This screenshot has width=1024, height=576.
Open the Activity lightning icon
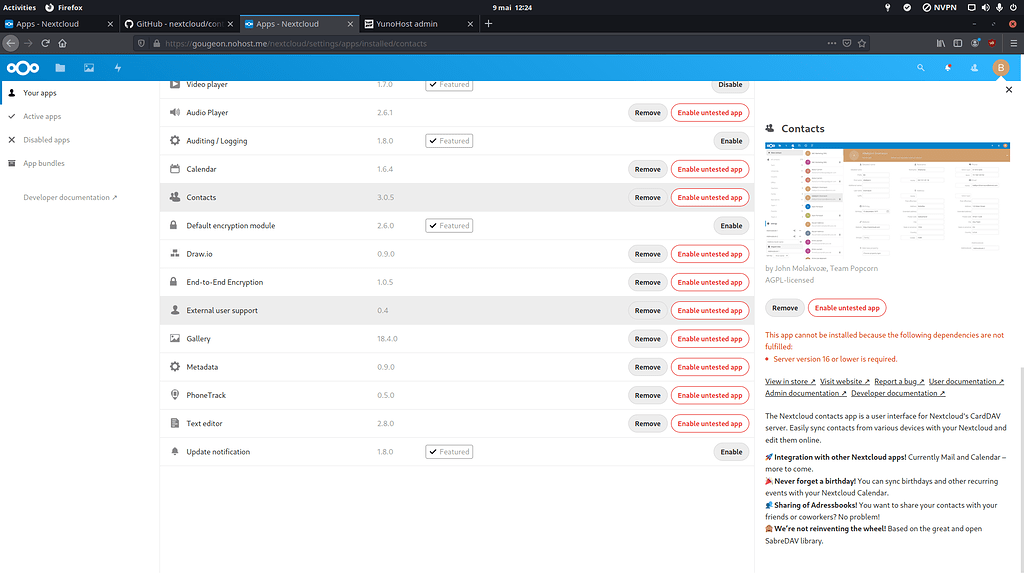pyautogui.click(x=118, y=68)
